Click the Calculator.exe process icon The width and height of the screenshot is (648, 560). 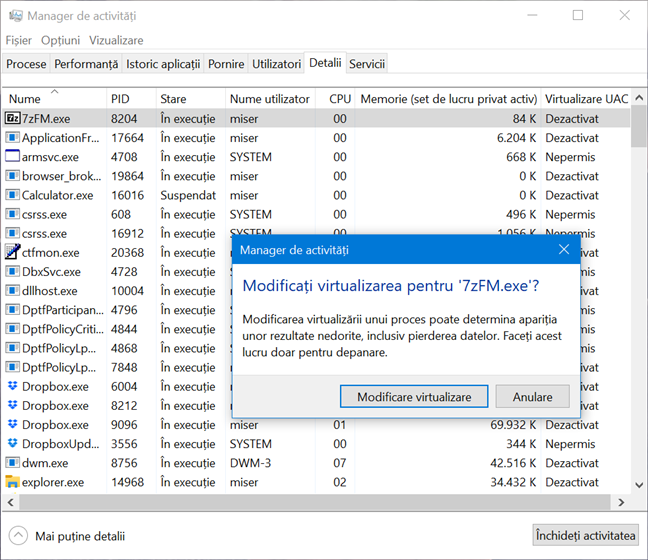12,195
